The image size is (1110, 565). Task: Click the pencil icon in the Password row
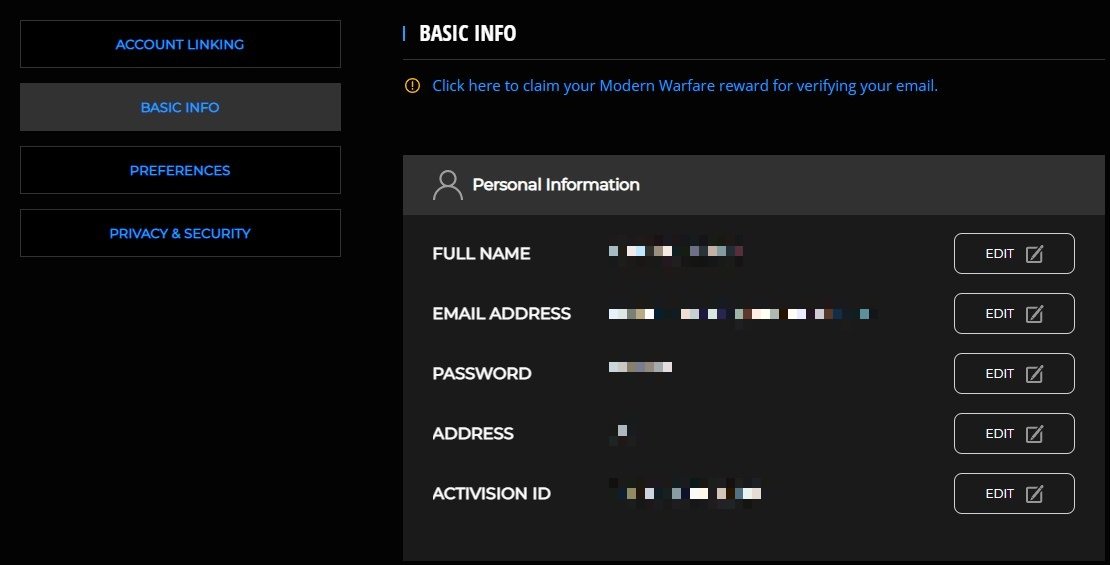coord(1035,374)
